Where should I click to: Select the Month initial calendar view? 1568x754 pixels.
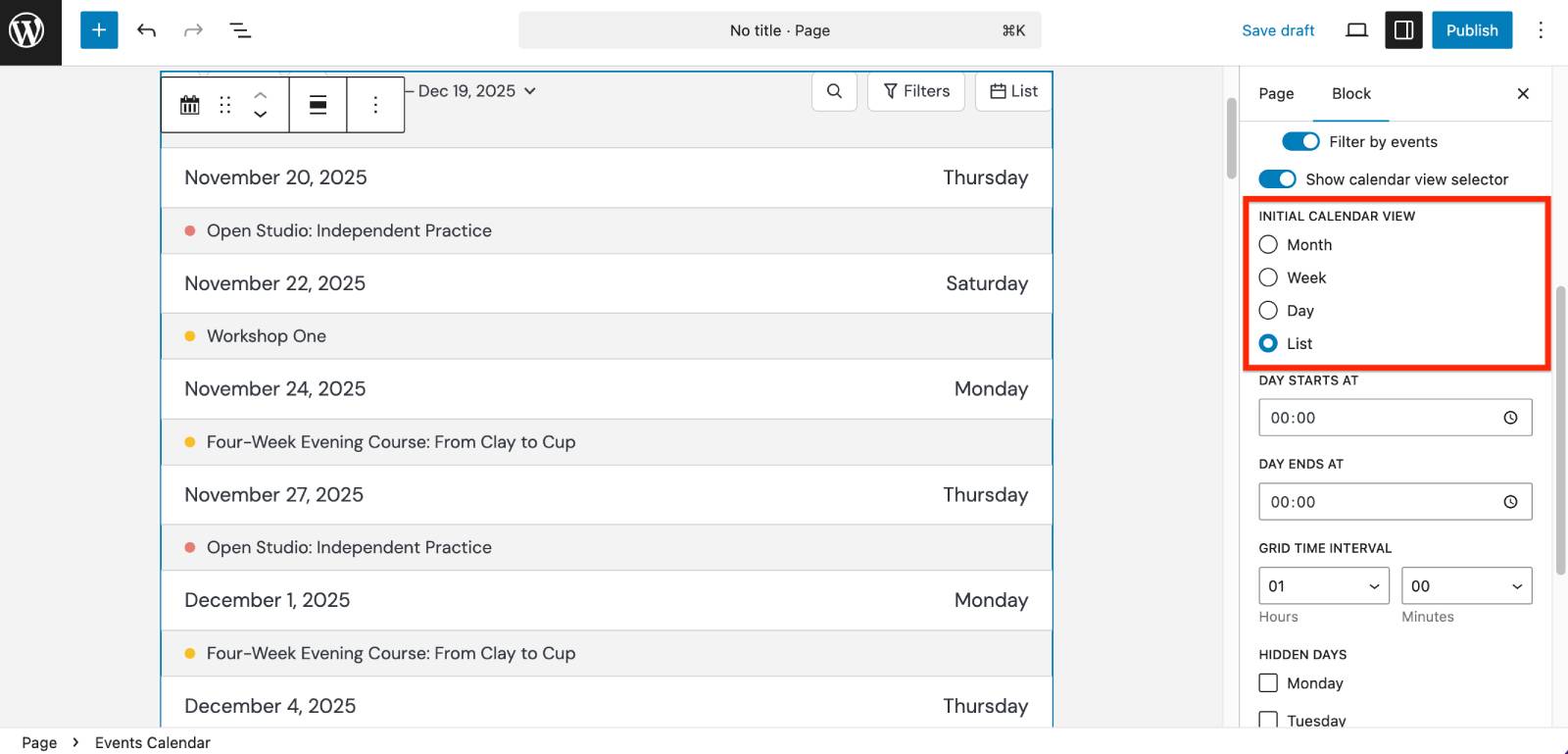pos(1267,244)
